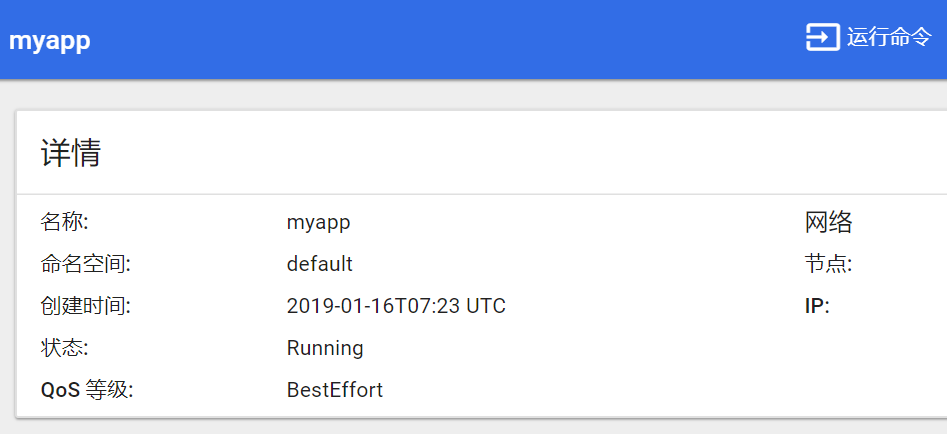Viewport: 947px width, 434px height.
Task: Click the gray background below the card
Action: pyautogui.click(x=474, y=426)
